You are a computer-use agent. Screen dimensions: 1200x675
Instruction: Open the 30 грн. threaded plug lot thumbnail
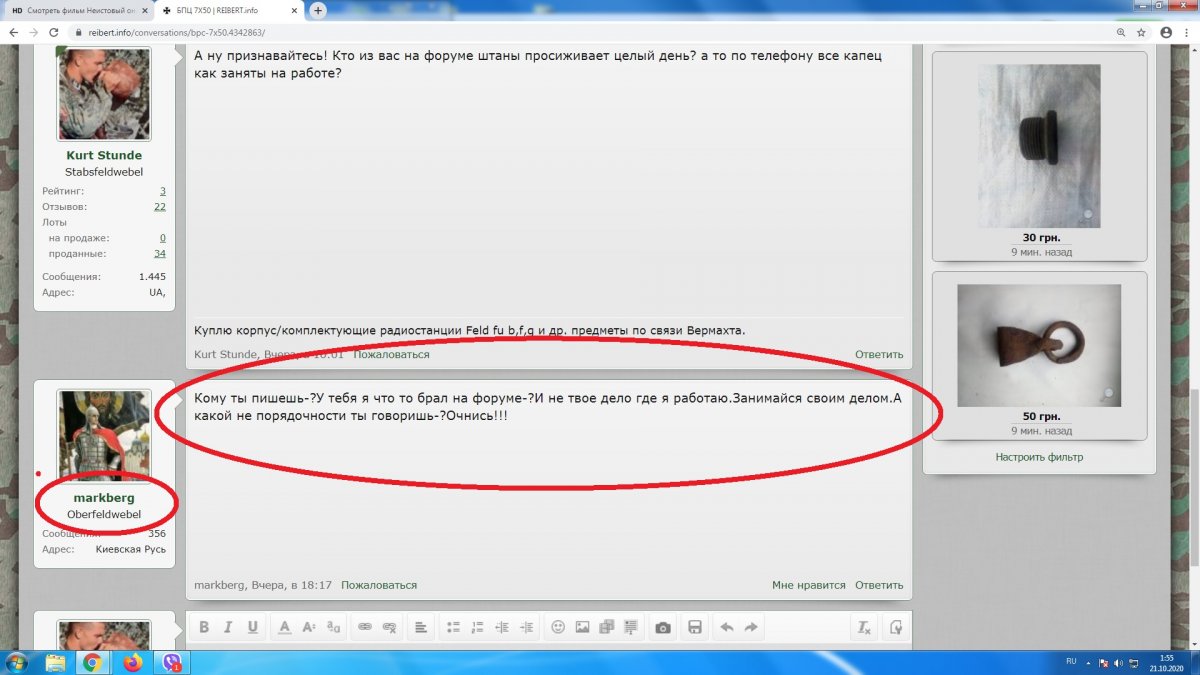(1039, 146)
